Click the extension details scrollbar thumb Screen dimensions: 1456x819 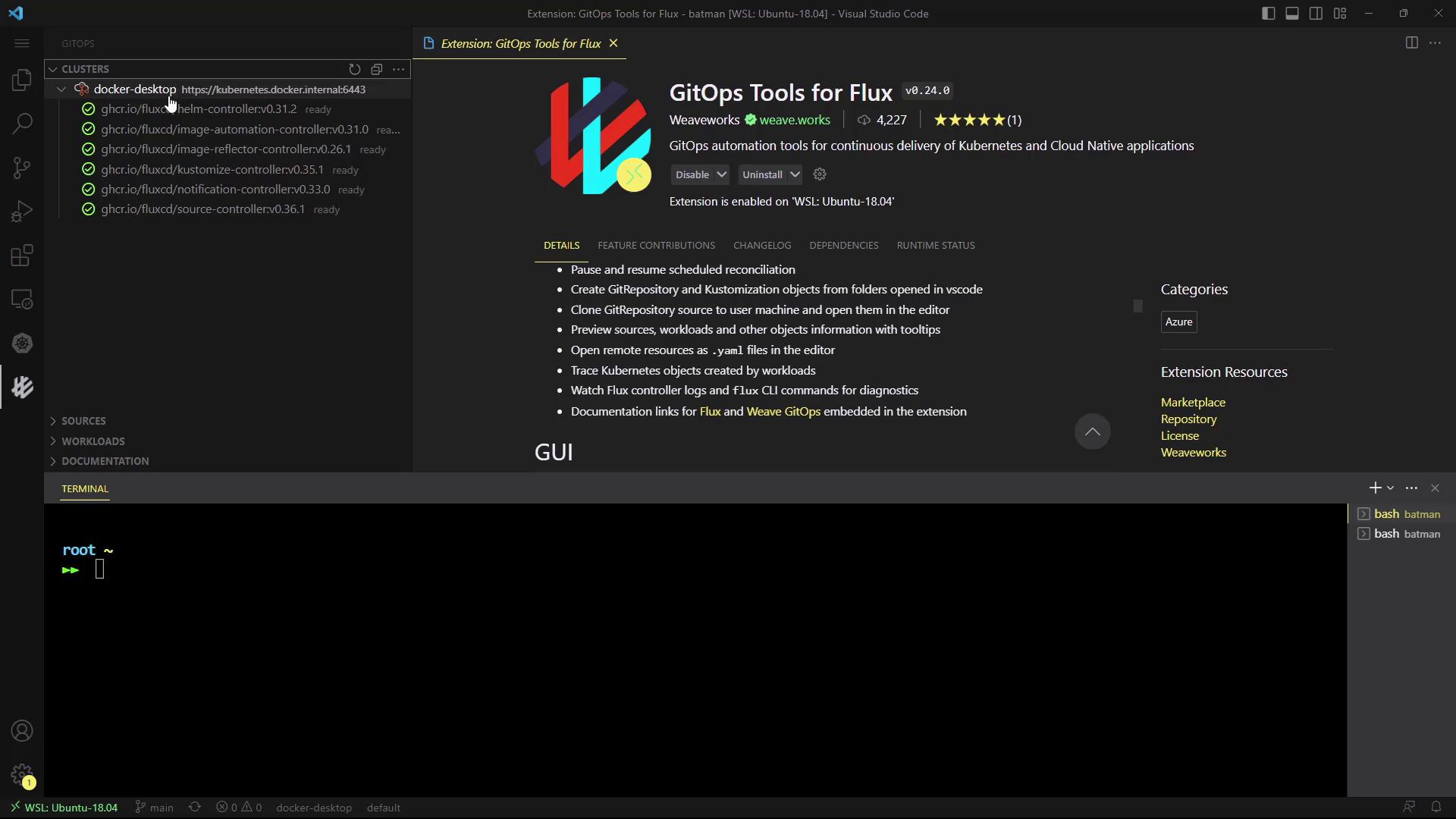(1137, 306)
